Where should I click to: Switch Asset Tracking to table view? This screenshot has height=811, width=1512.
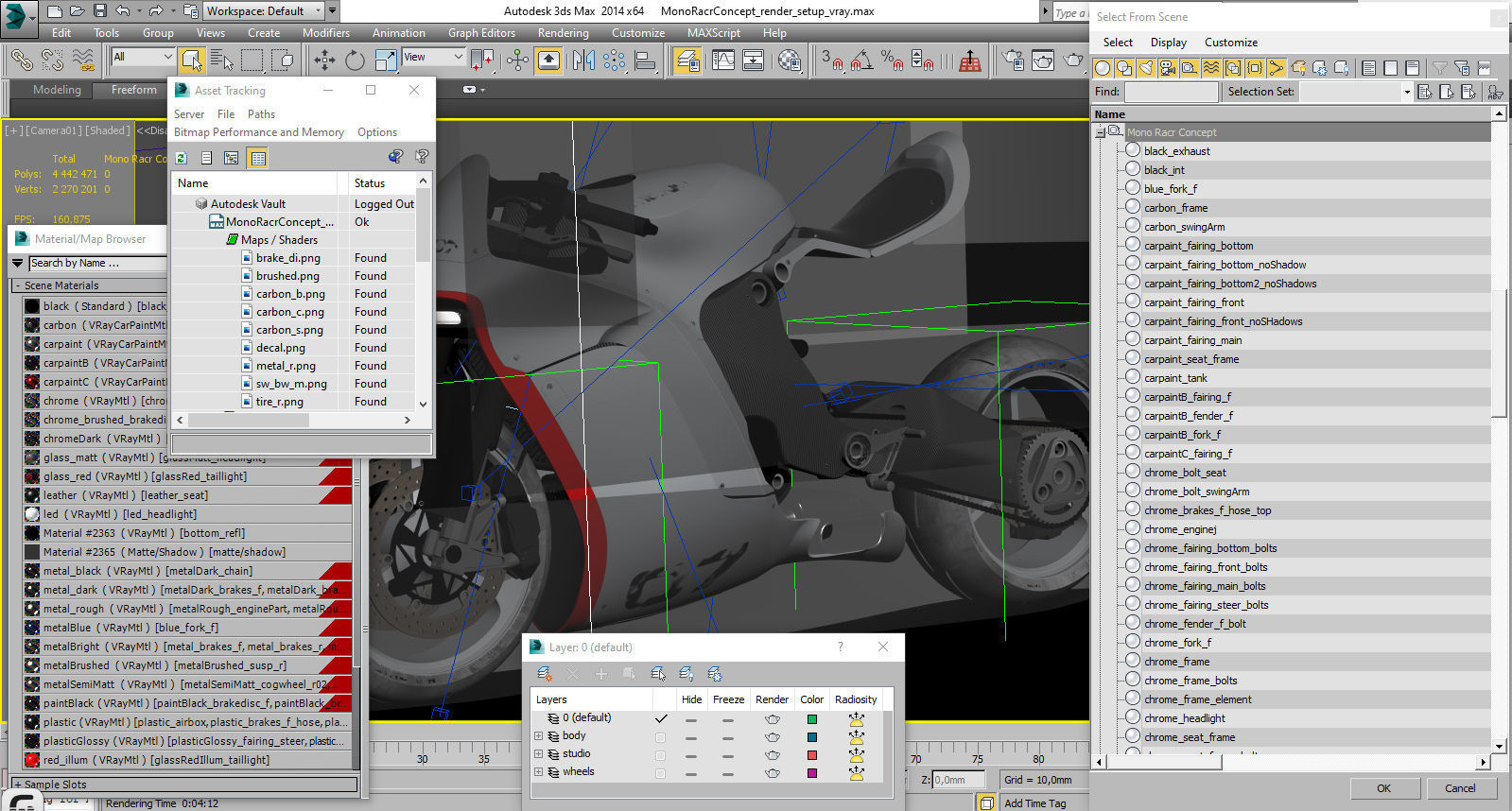tap(257, 158)
